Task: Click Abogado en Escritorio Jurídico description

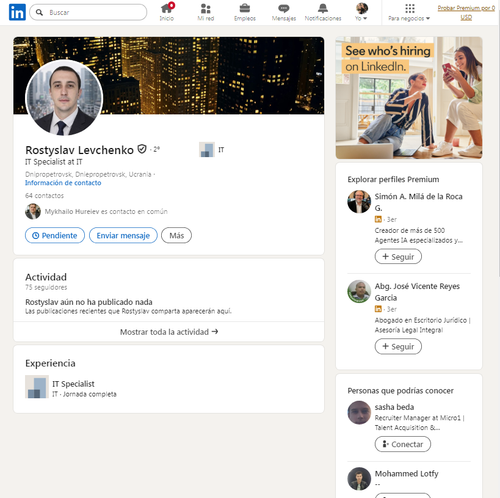Action: (422, 325)
